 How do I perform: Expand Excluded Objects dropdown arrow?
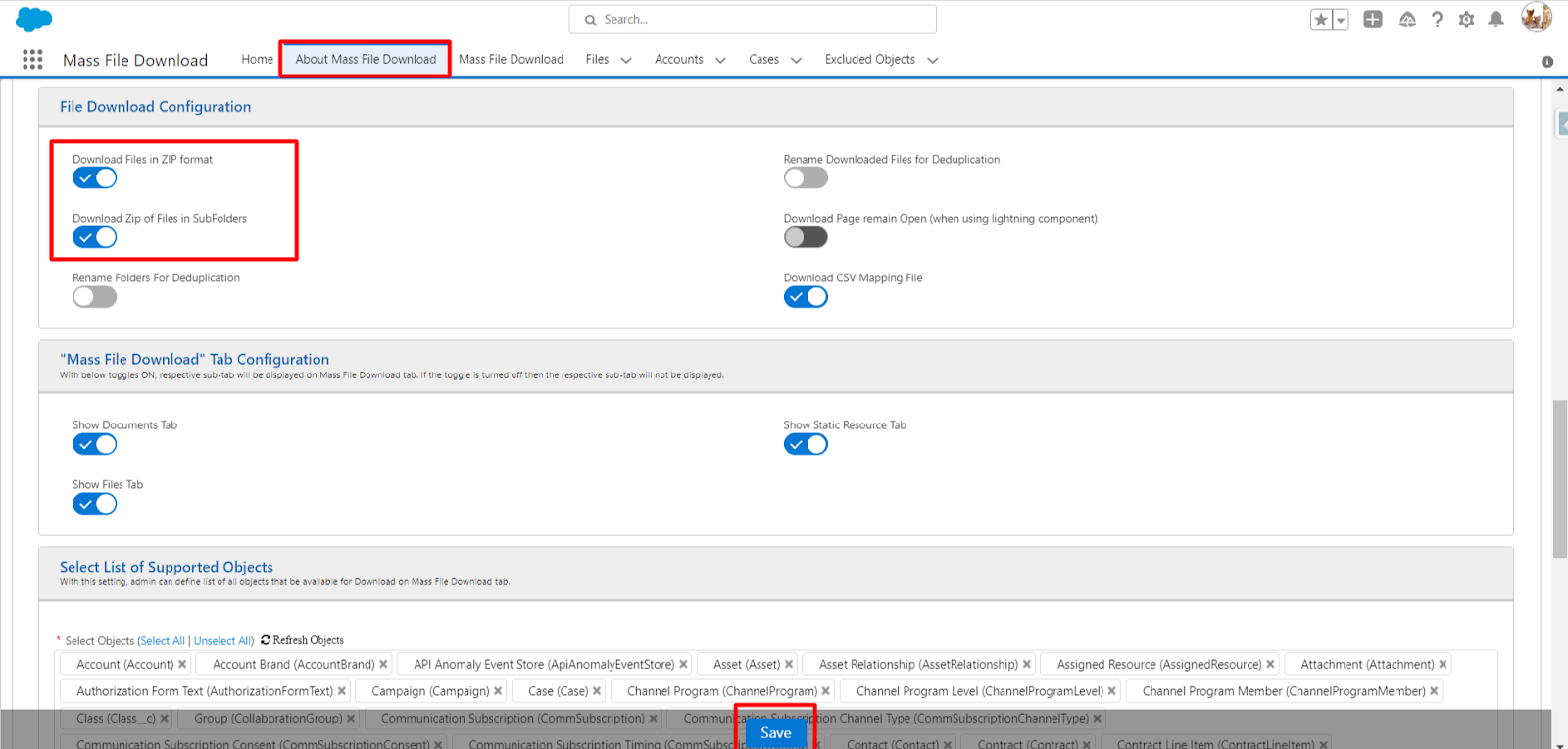point(932,61)
